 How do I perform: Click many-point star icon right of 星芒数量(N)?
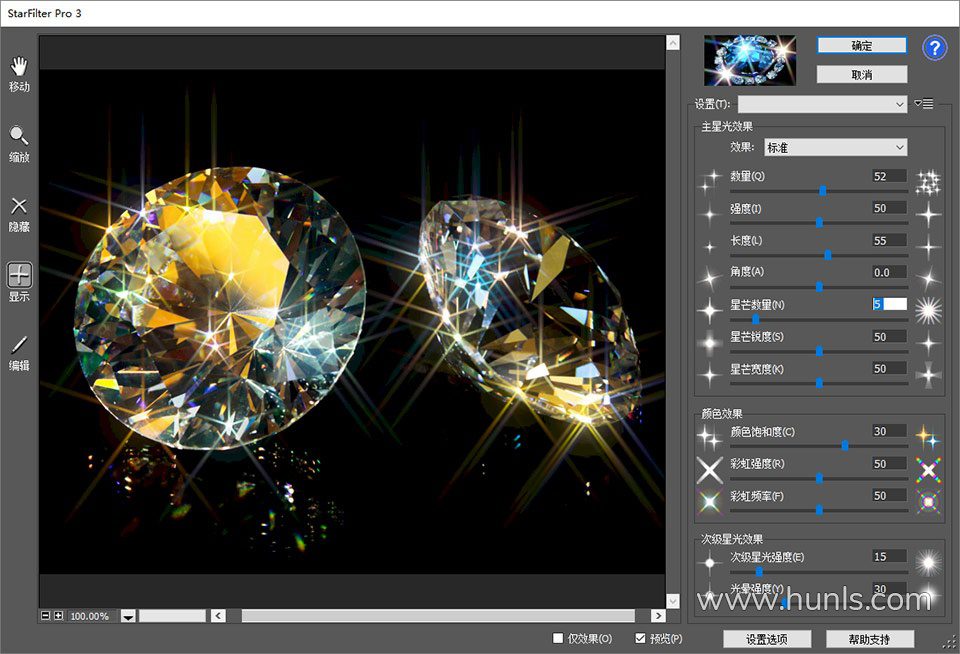(928, 311)
